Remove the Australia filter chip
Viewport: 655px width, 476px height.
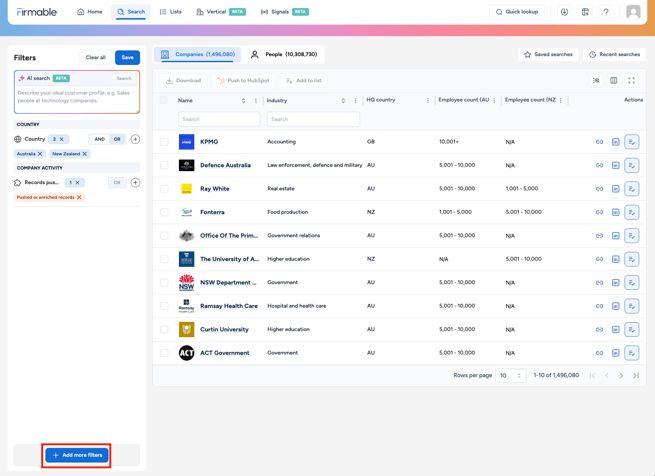40,154
